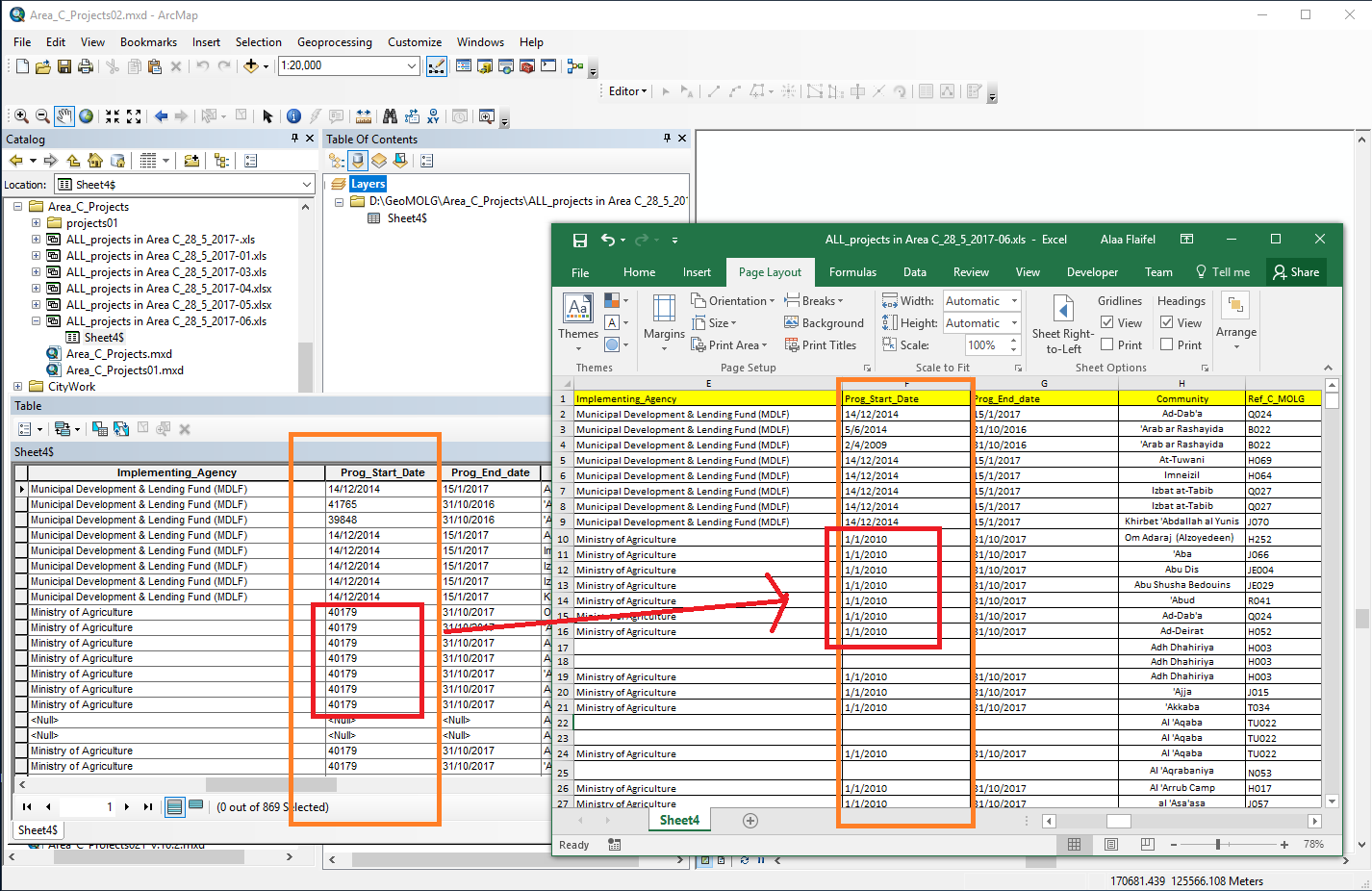
Task: Go back to previous extent arrow
Action: pos(161,116)
